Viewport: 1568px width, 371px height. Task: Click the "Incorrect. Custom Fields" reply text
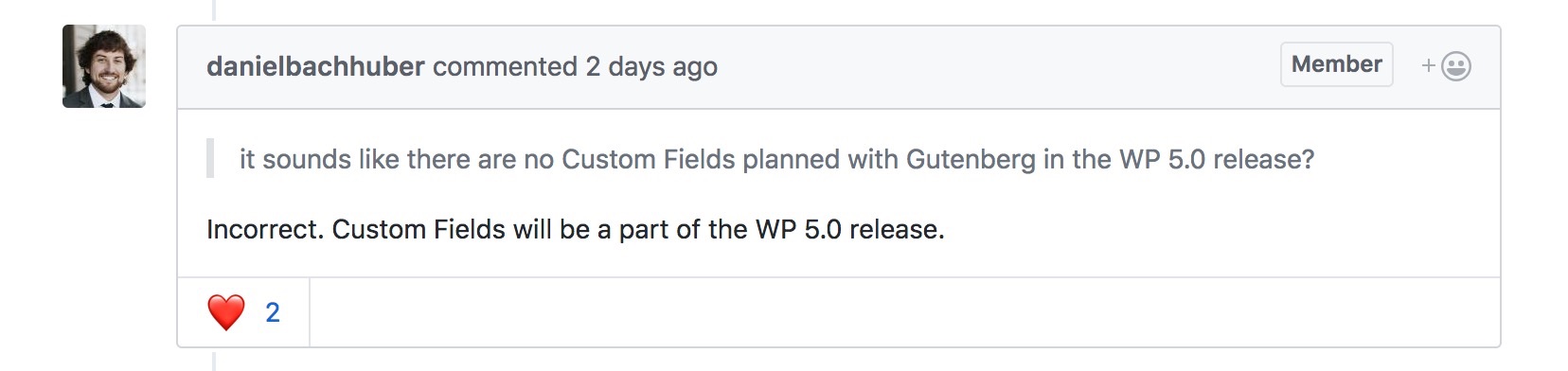pos(355,230)
